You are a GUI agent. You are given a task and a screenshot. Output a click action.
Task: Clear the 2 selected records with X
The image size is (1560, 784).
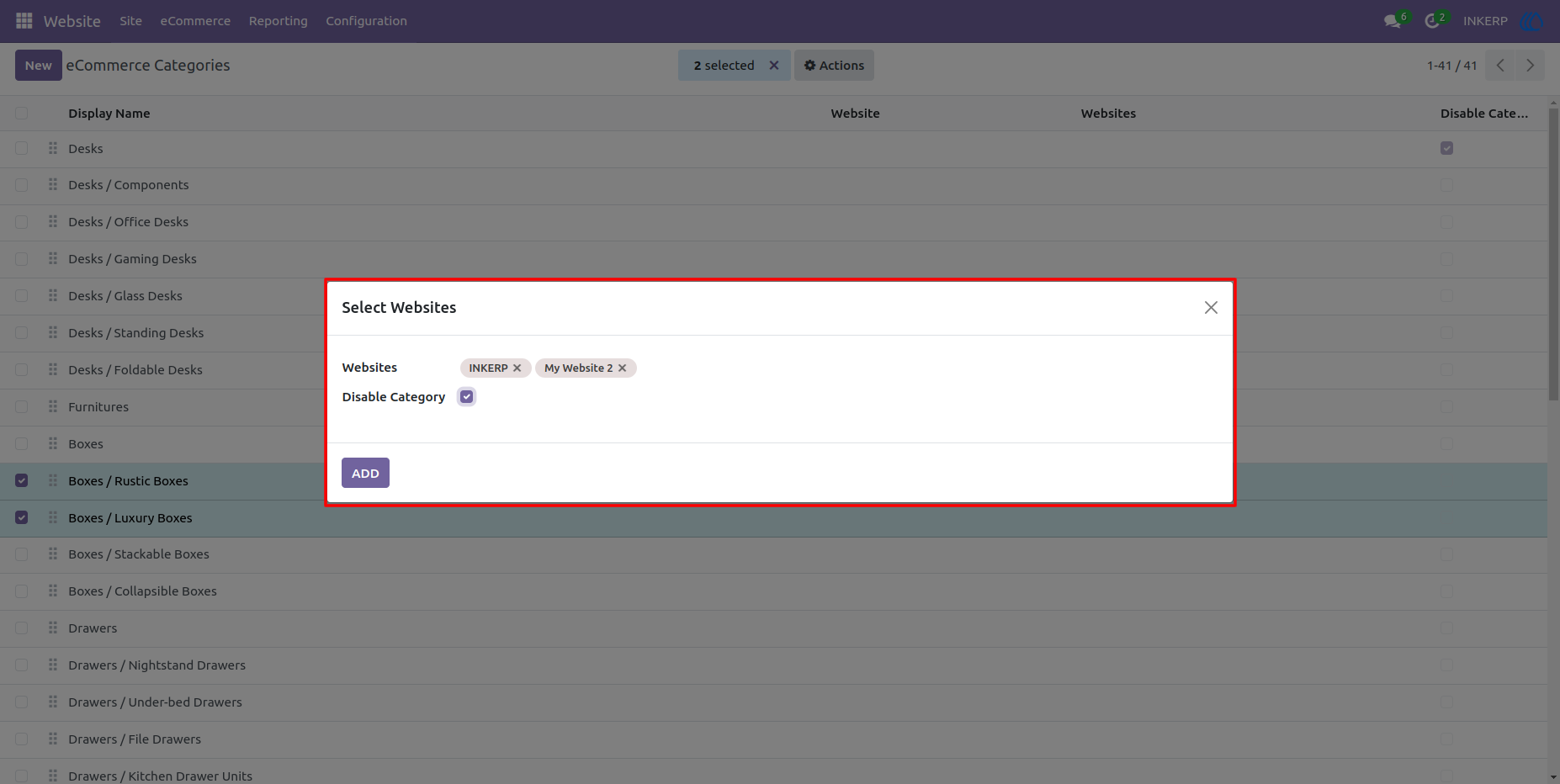tap(774, 66)
